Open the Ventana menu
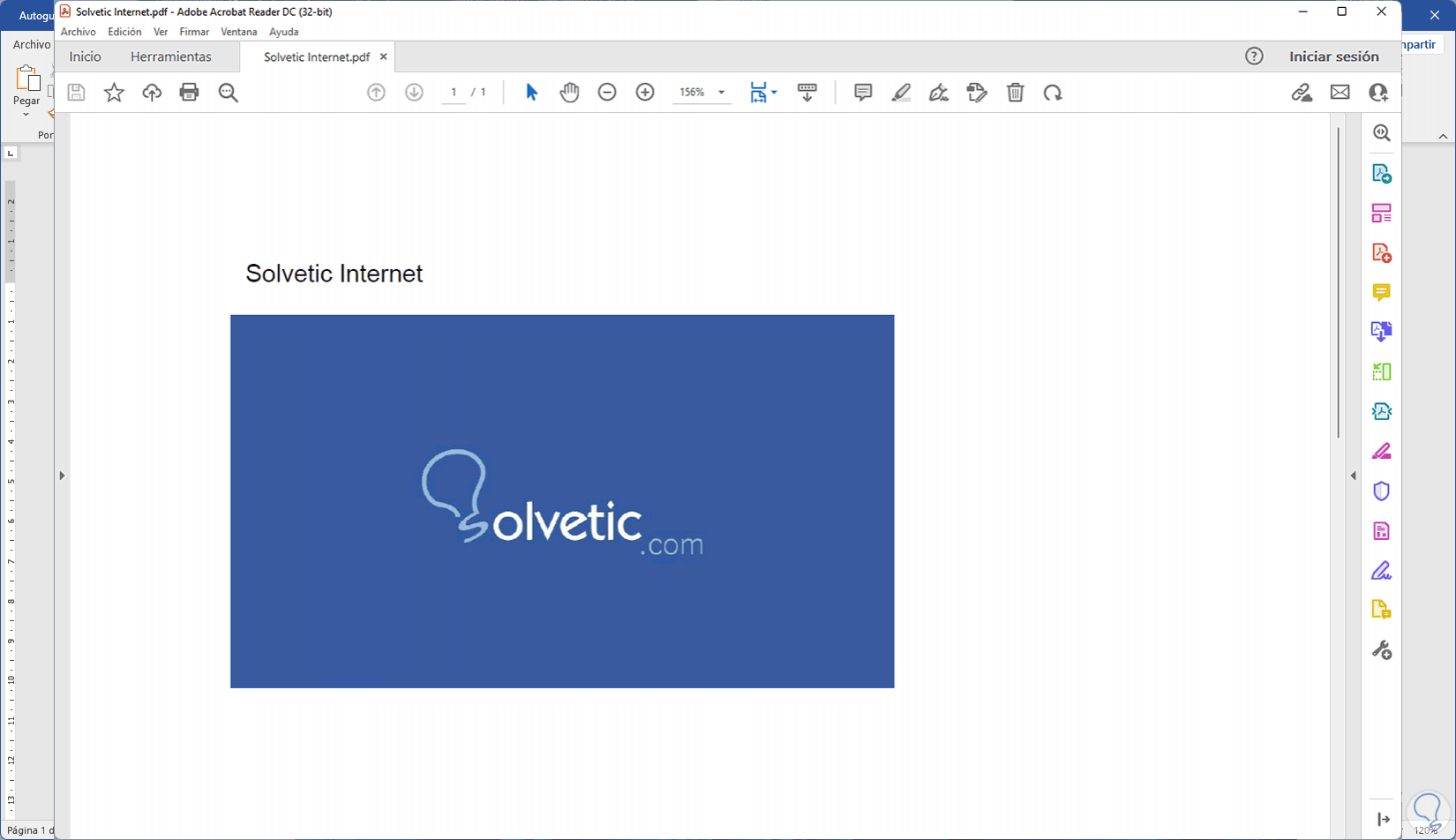The image size is (1456, 840). (x=238, y=32)
